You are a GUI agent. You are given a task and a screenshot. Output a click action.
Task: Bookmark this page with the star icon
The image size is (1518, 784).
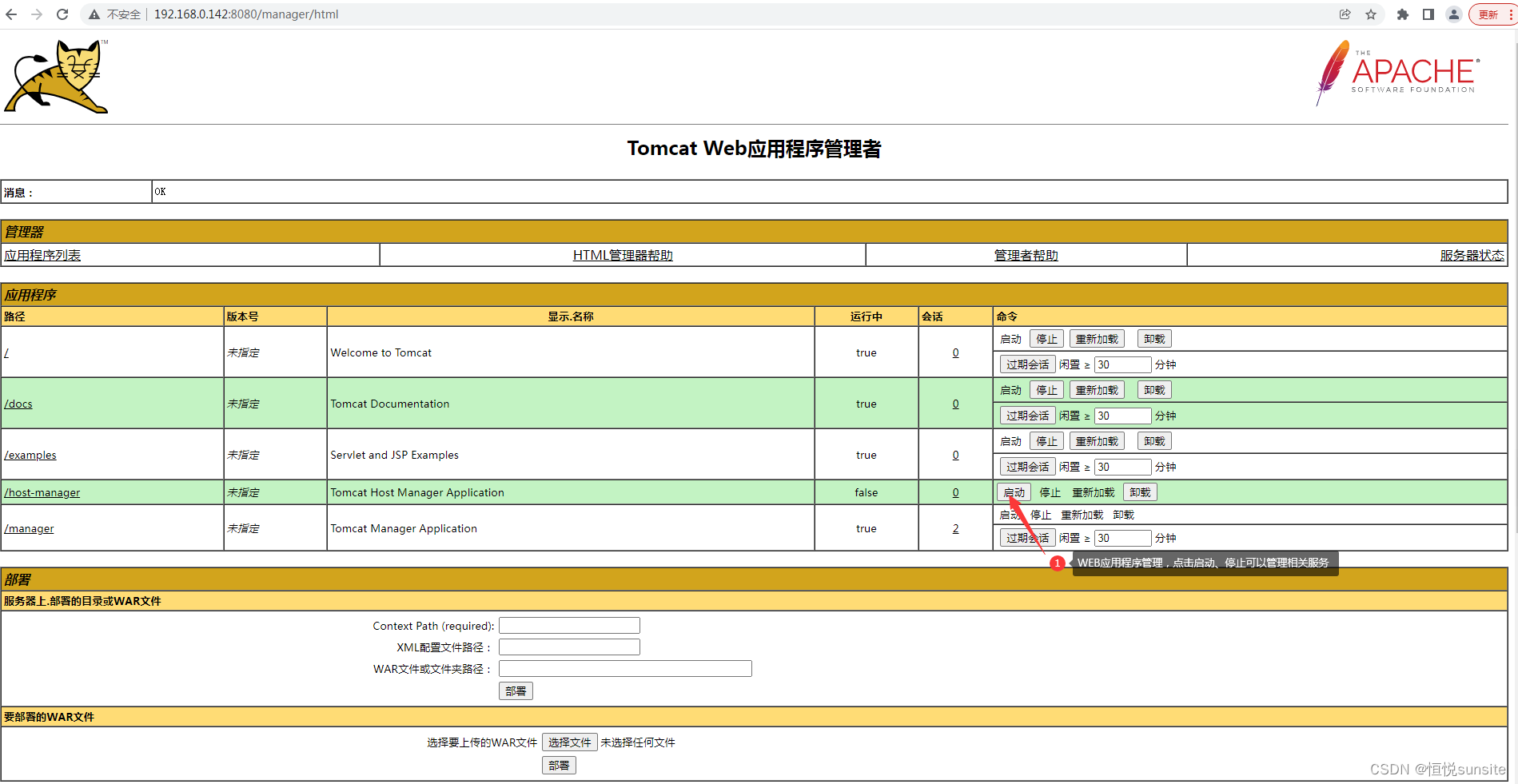(1371, 14)
